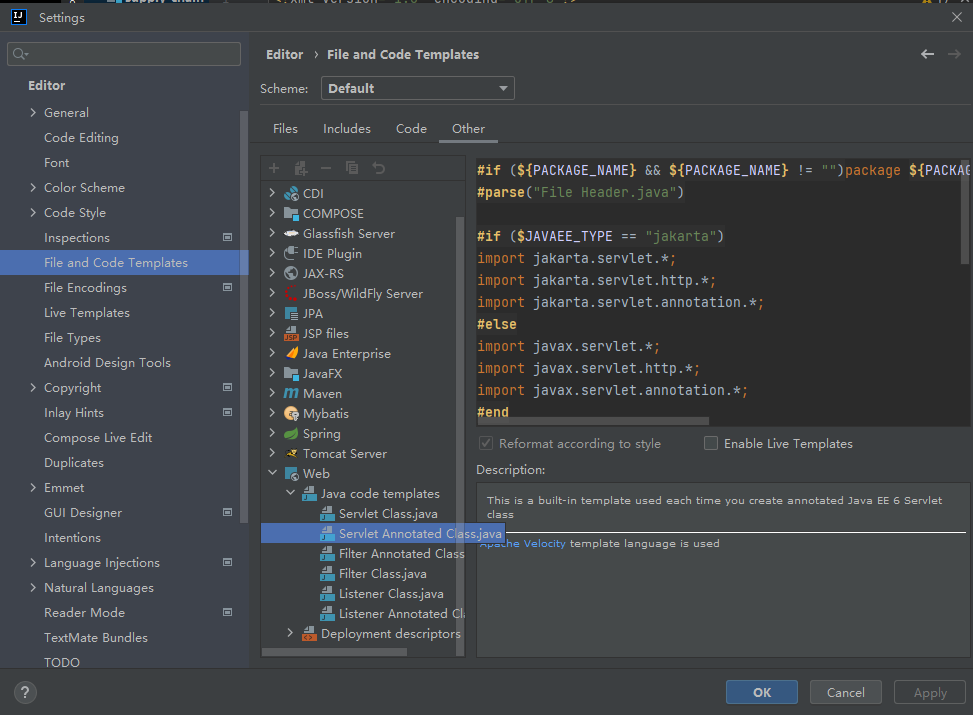973x715 pixels.
Task: Click the back navigation arrow
Action: click(927, 54)
